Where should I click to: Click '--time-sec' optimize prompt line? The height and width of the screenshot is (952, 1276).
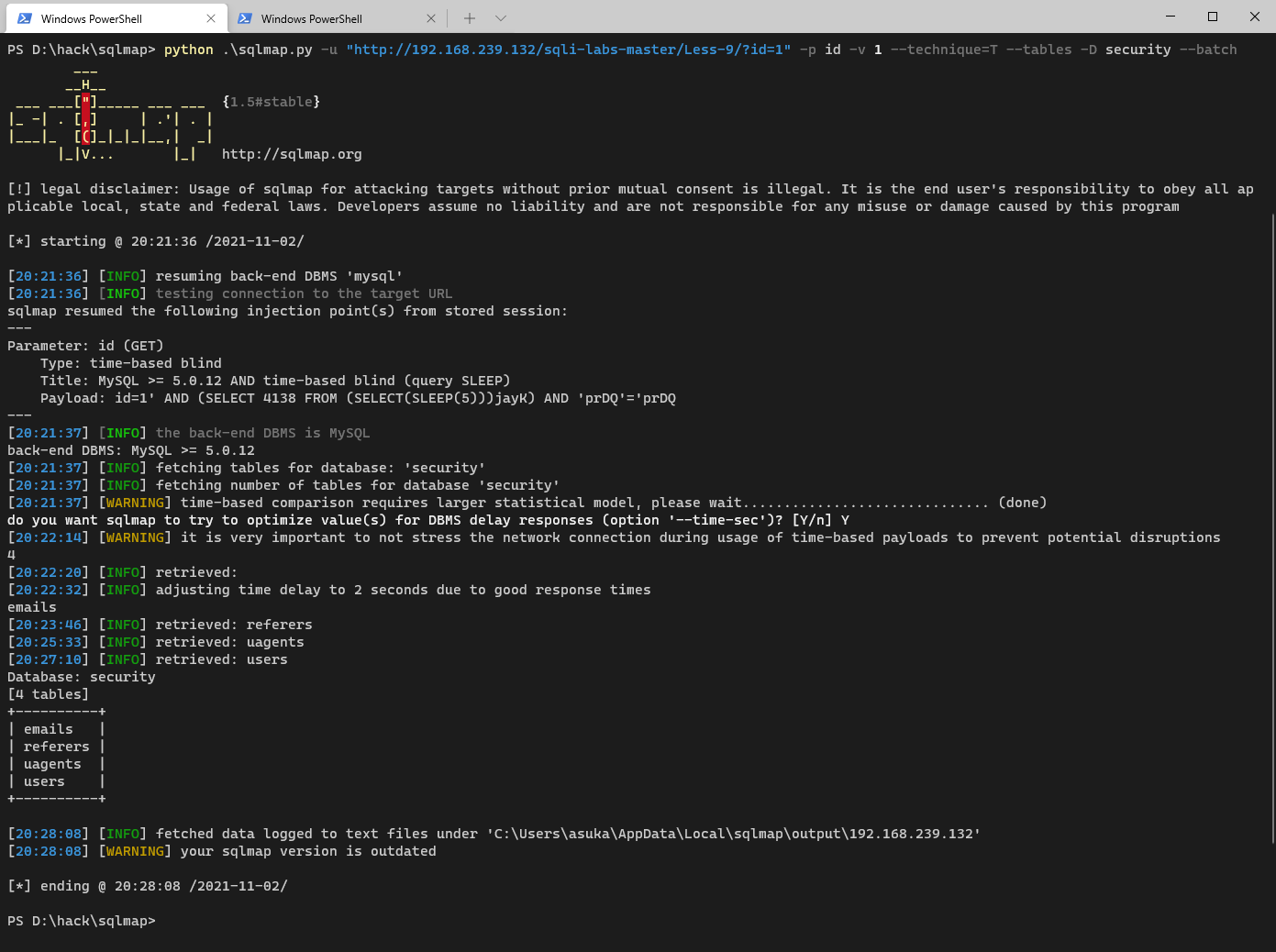[x=428, y=520]
